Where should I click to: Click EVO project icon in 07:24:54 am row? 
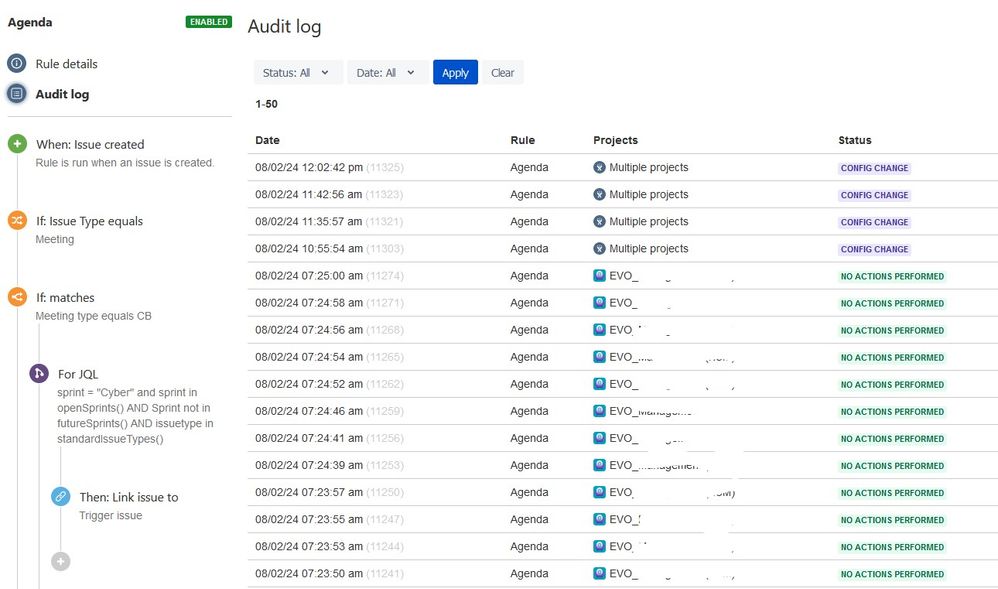pos(599,357)
